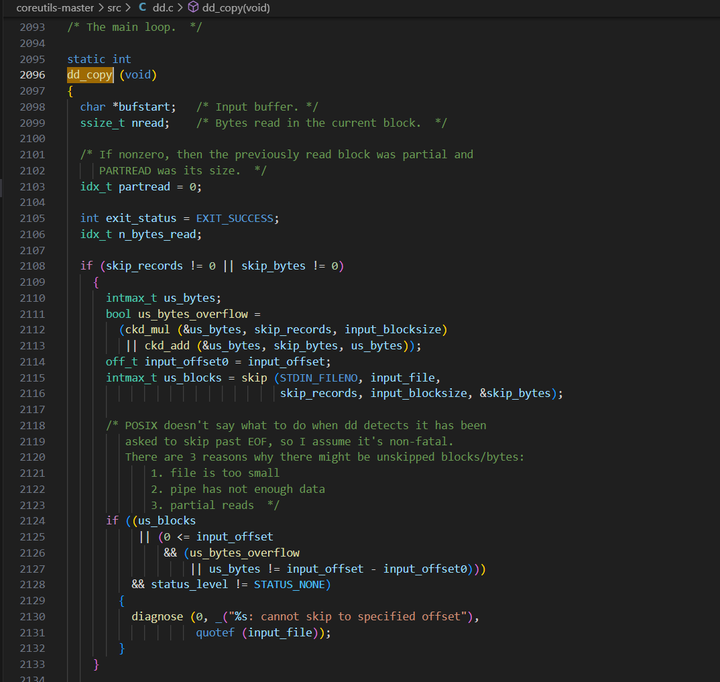Select dd_copy(void) breadcrumb symbol
This screenshot has width=720, height=682.
pyautogui.click(x=236, y=8)
